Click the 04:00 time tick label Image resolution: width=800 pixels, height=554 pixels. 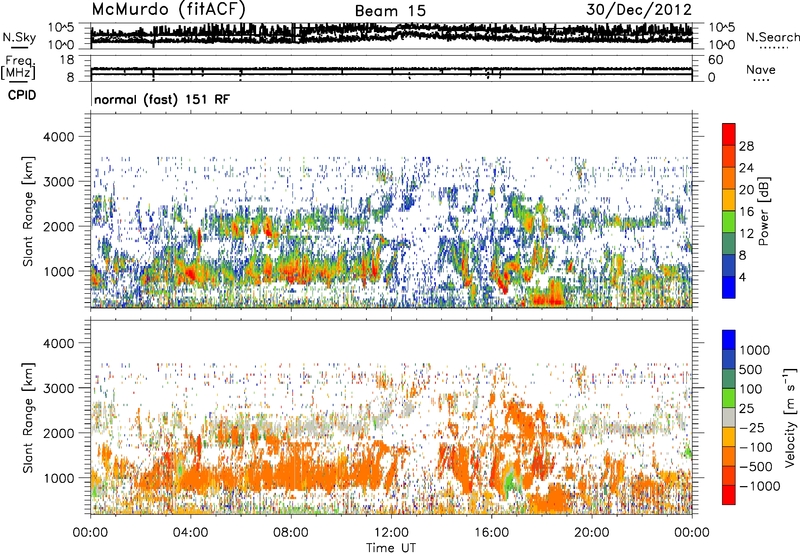[190, 533]
